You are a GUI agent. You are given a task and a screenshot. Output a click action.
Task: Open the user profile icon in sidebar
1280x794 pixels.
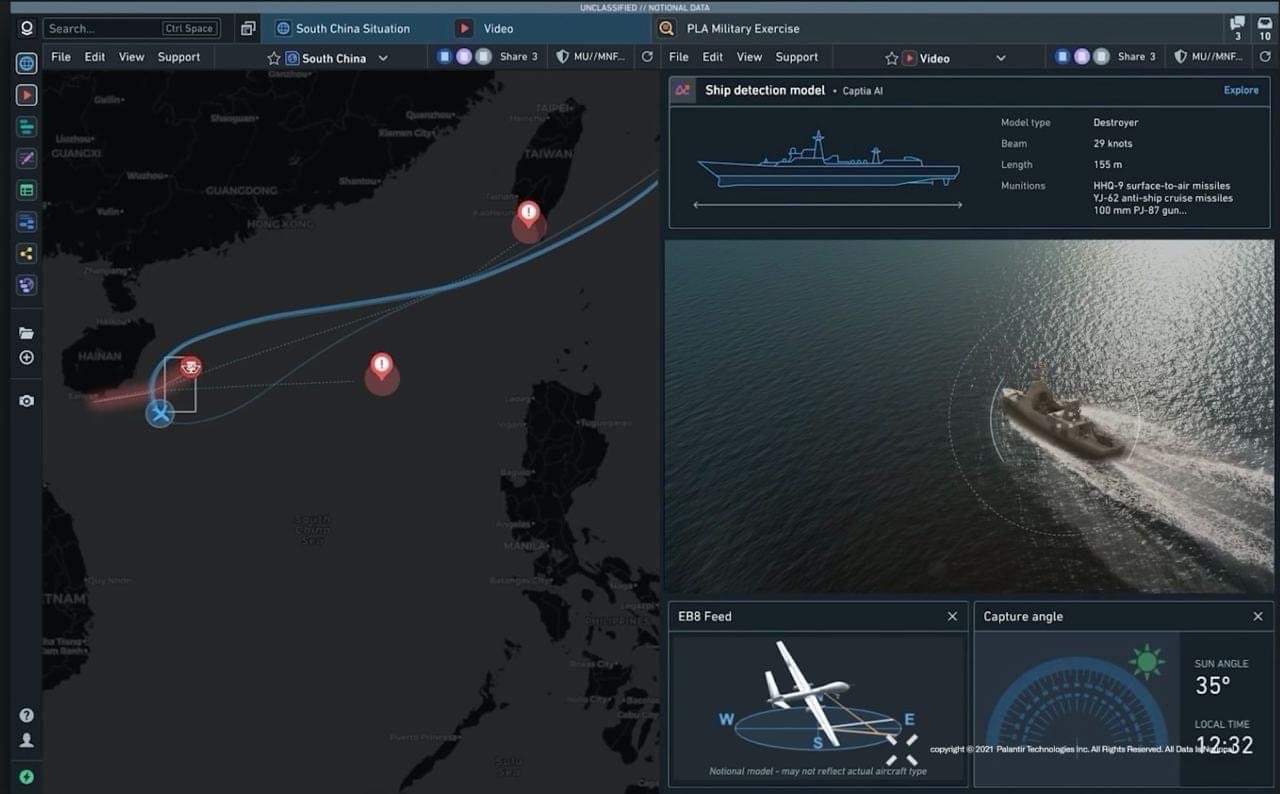(27, 741)
